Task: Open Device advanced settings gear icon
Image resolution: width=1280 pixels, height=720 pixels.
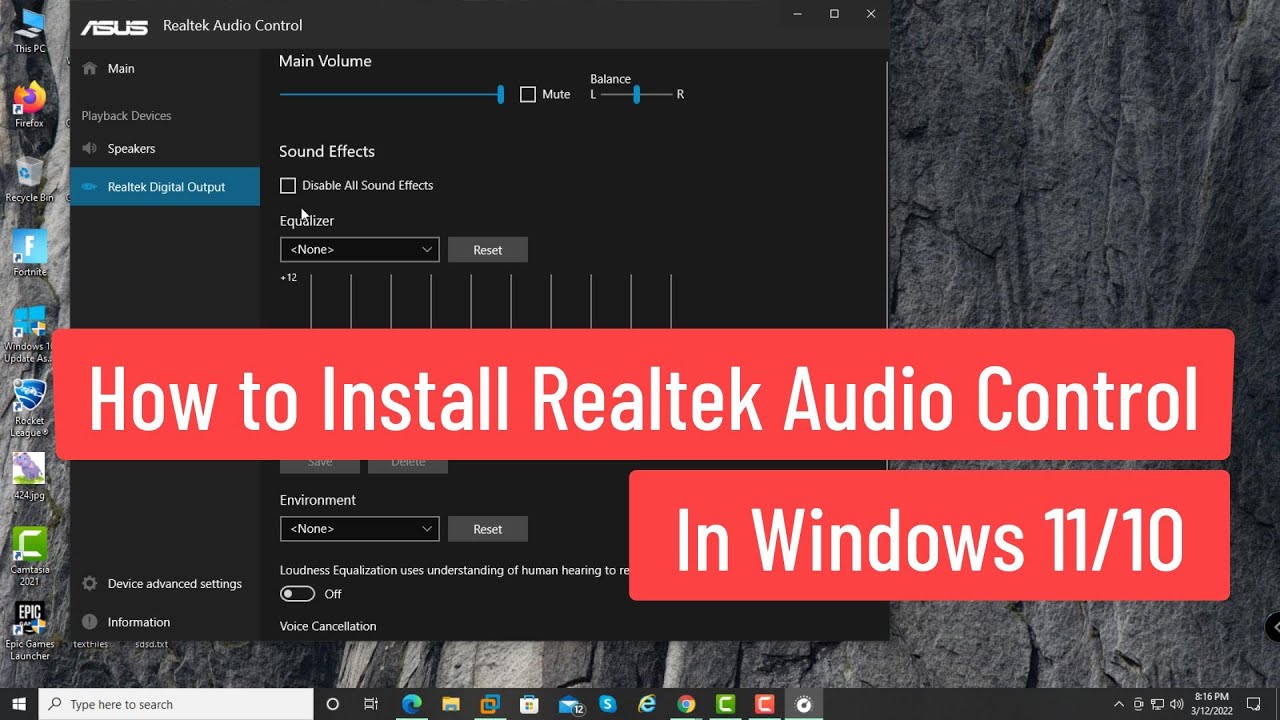Action: click(89, 583)
